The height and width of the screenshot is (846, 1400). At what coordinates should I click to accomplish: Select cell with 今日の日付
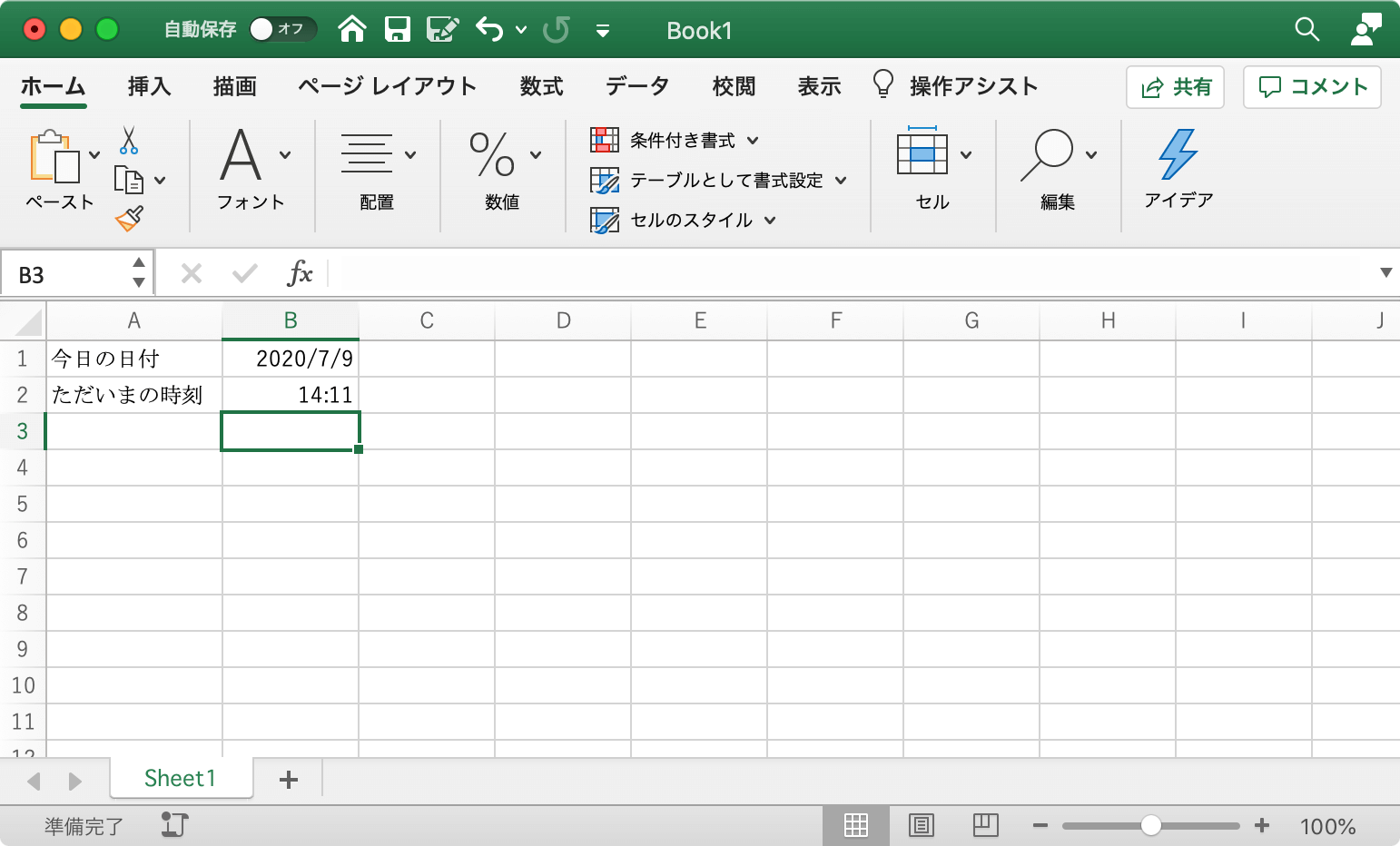(134, 359)
